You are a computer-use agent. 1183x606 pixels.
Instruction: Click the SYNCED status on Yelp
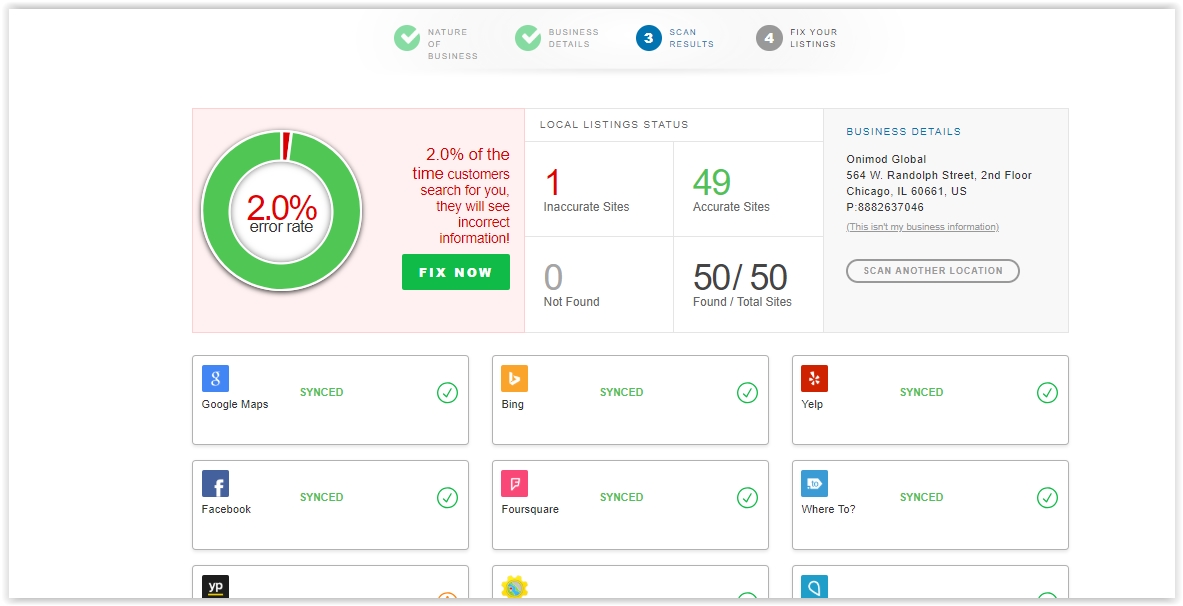pos(921,392)
